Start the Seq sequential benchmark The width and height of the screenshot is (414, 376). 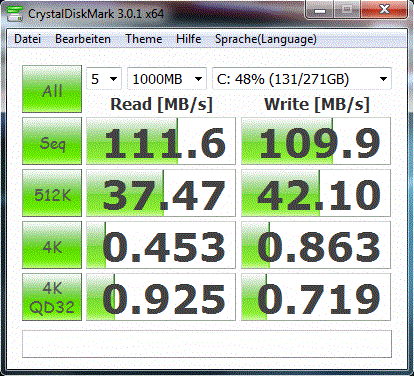[52, 141]
